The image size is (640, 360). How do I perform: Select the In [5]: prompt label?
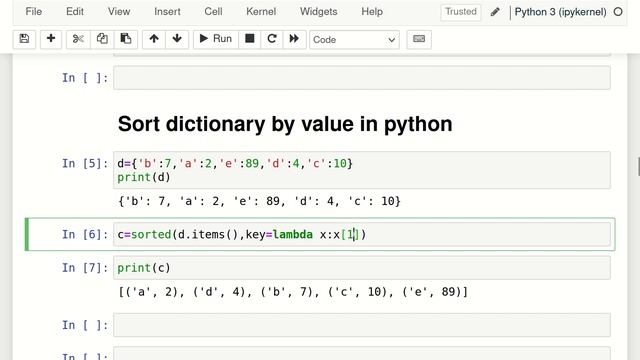[85, 164]
